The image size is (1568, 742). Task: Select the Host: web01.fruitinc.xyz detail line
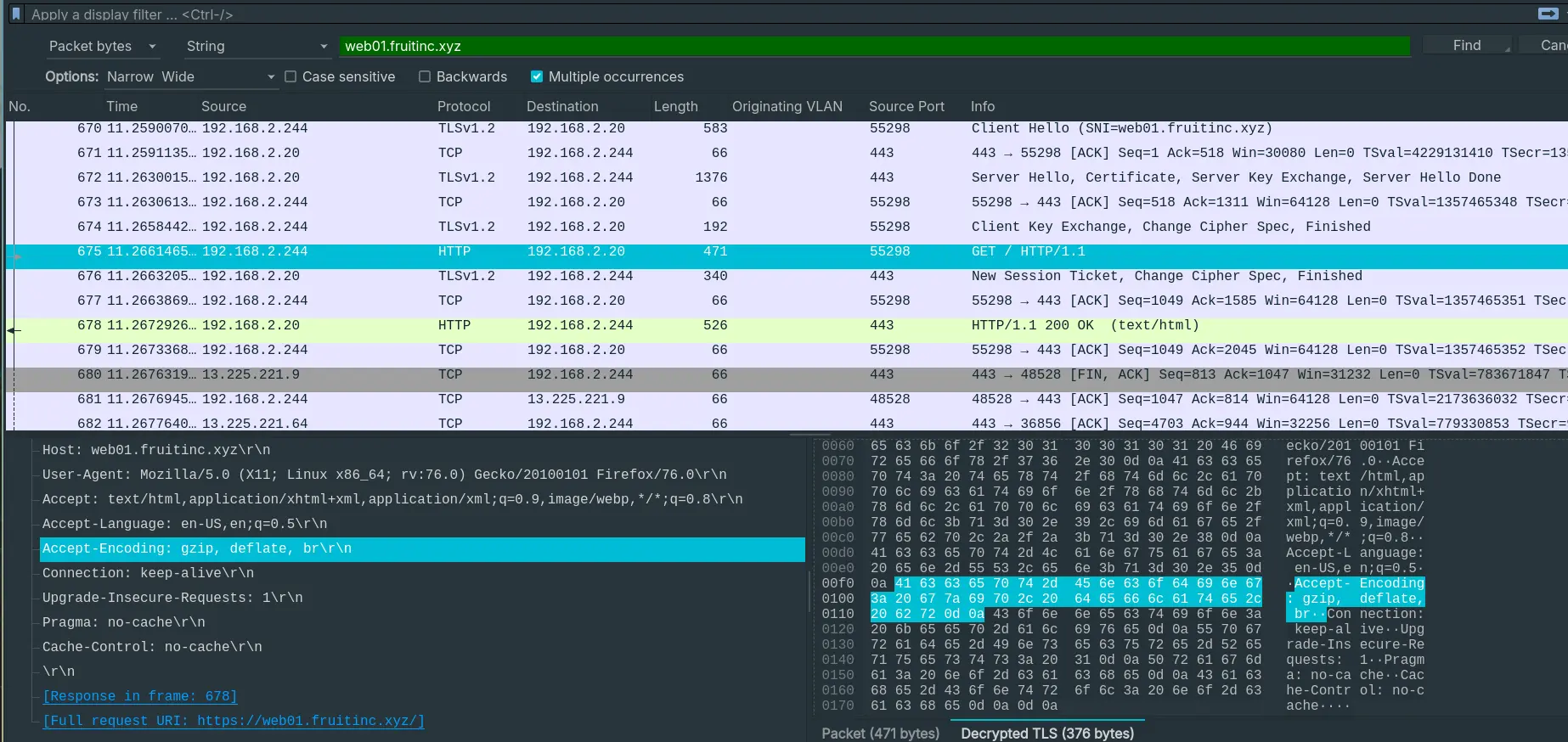[x=156, y=450]
